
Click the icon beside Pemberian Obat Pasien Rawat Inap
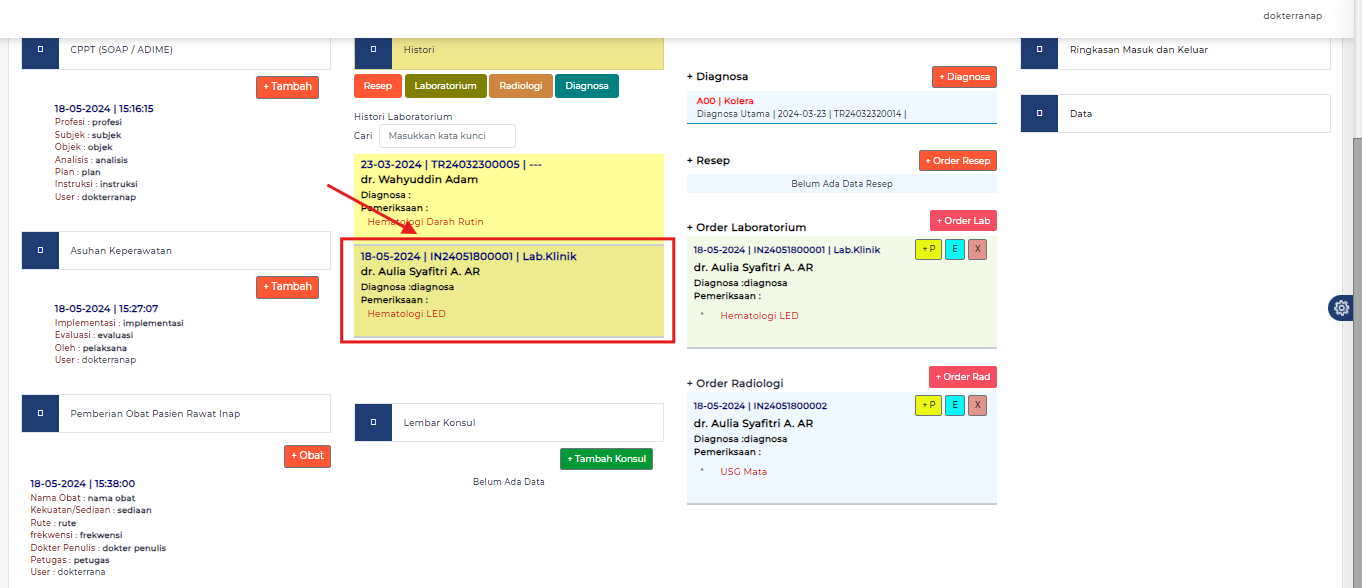pos(40,413)
